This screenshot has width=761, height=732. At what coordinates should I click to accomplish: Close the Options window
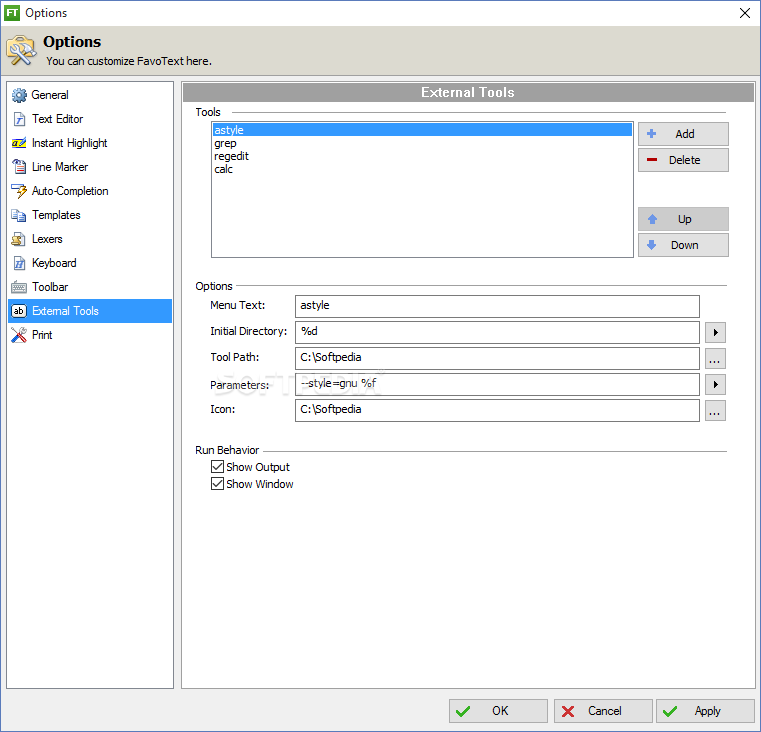745,13
